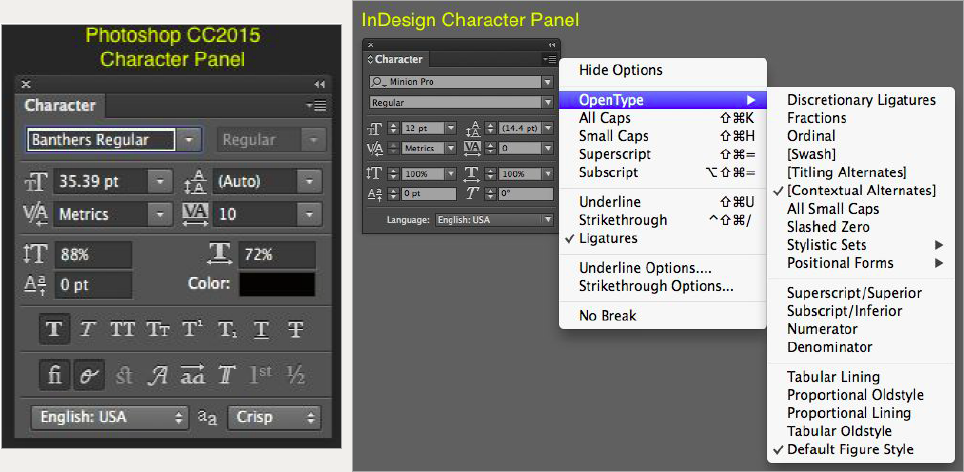Viewport: 964px width, 472px height.
Task: Toggle Strikethrough button in Photoshop panel
Action: (296, 329)
